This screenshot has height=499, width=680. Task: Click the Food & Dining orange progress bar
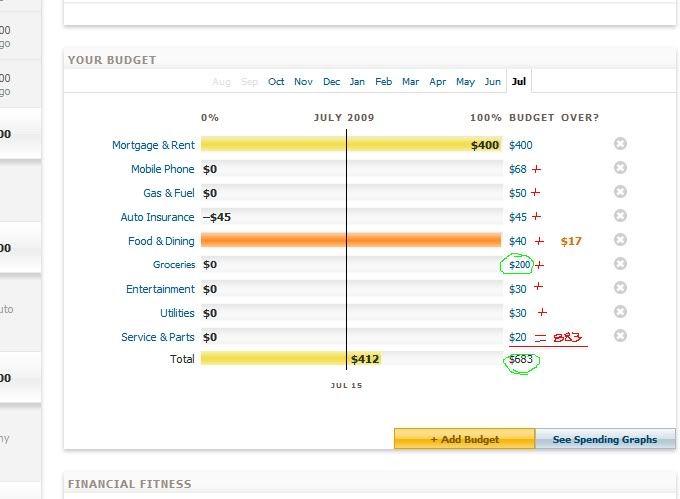(350, 241)
